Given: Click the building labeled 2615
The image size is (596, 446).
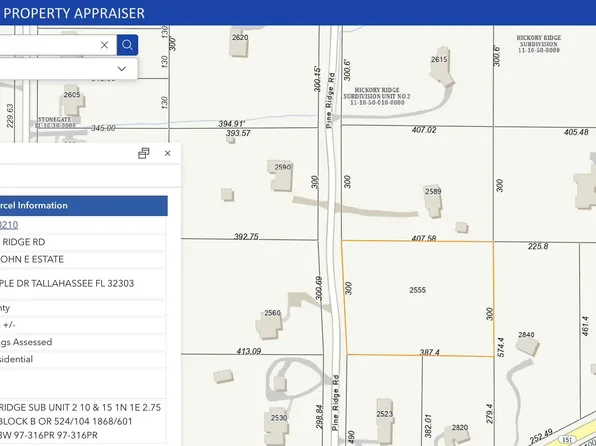Looking at the screenshot, I should [x=441, y=66].
